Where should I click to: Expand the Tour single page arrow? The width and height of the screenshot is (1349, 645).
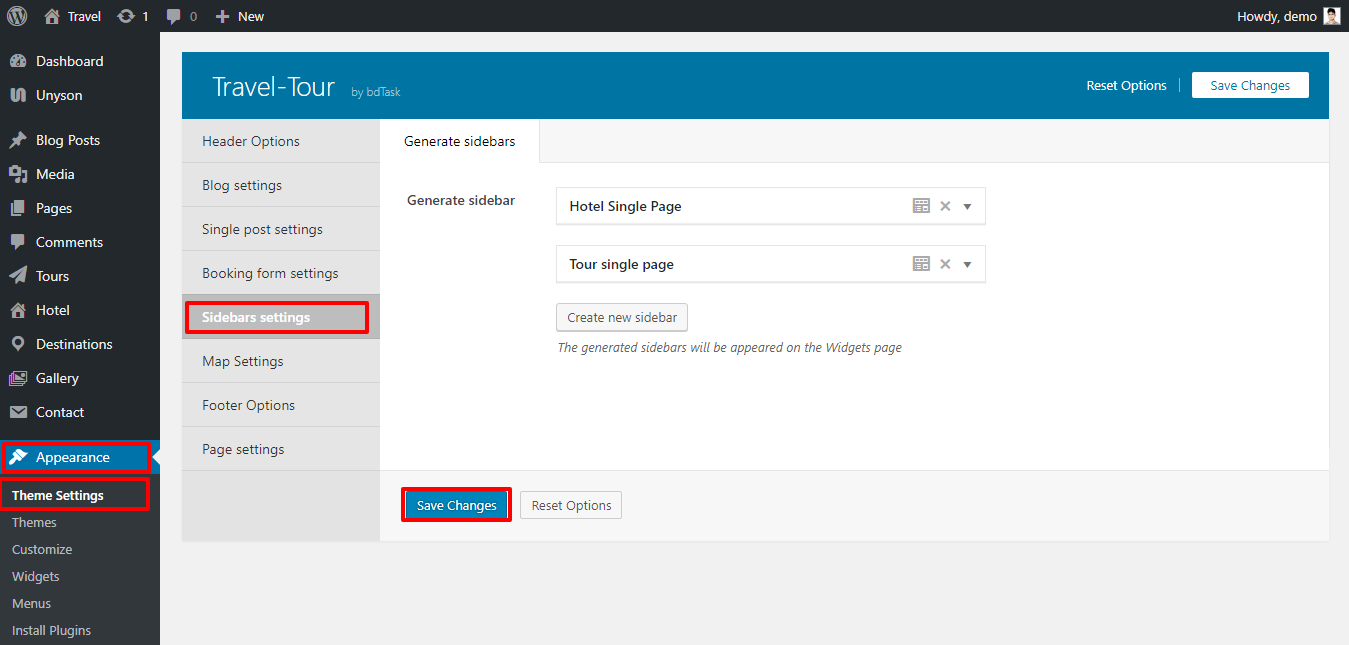coord(967,265)
